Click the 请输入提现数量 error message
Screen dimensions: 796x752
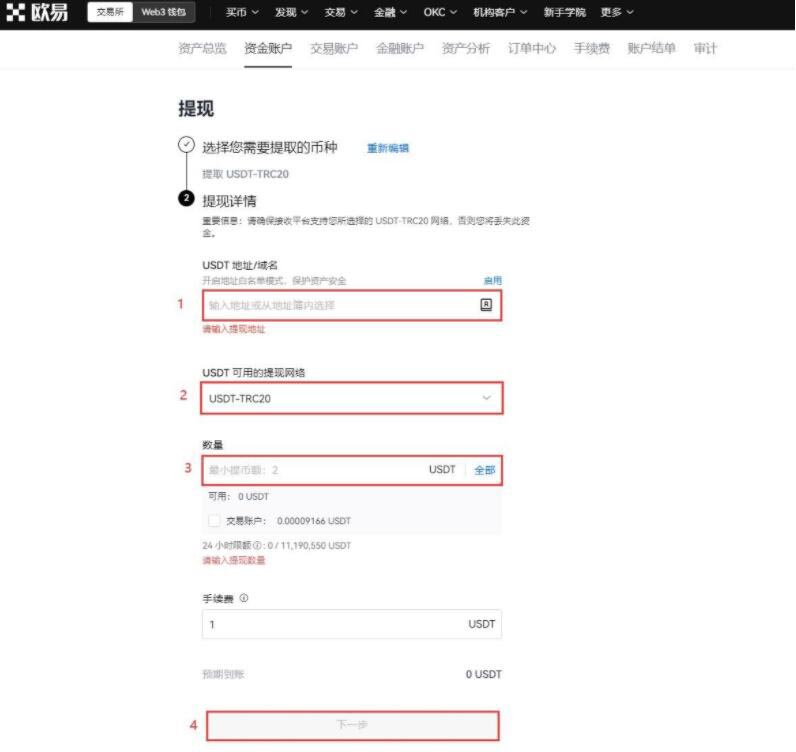[234, 560]
